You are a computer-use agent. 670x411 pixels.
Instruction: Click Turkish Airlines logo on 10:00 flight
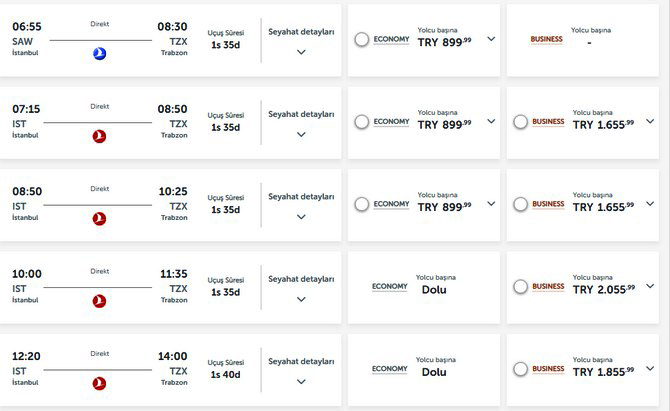(x=99, y=301)
